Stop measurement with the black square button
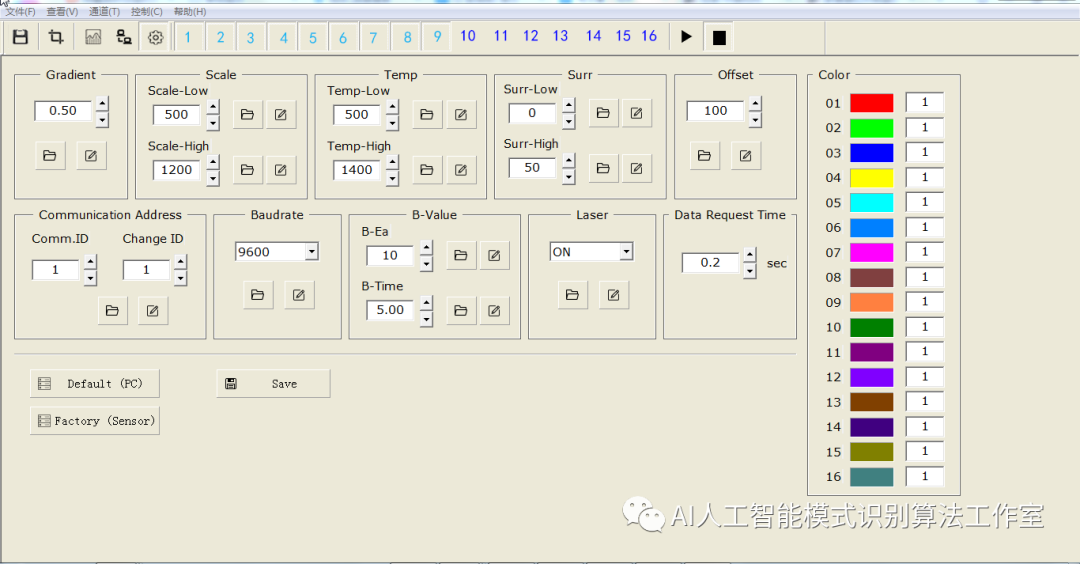The height and width of the screenshot is (564, 1080). coord(719,37)
